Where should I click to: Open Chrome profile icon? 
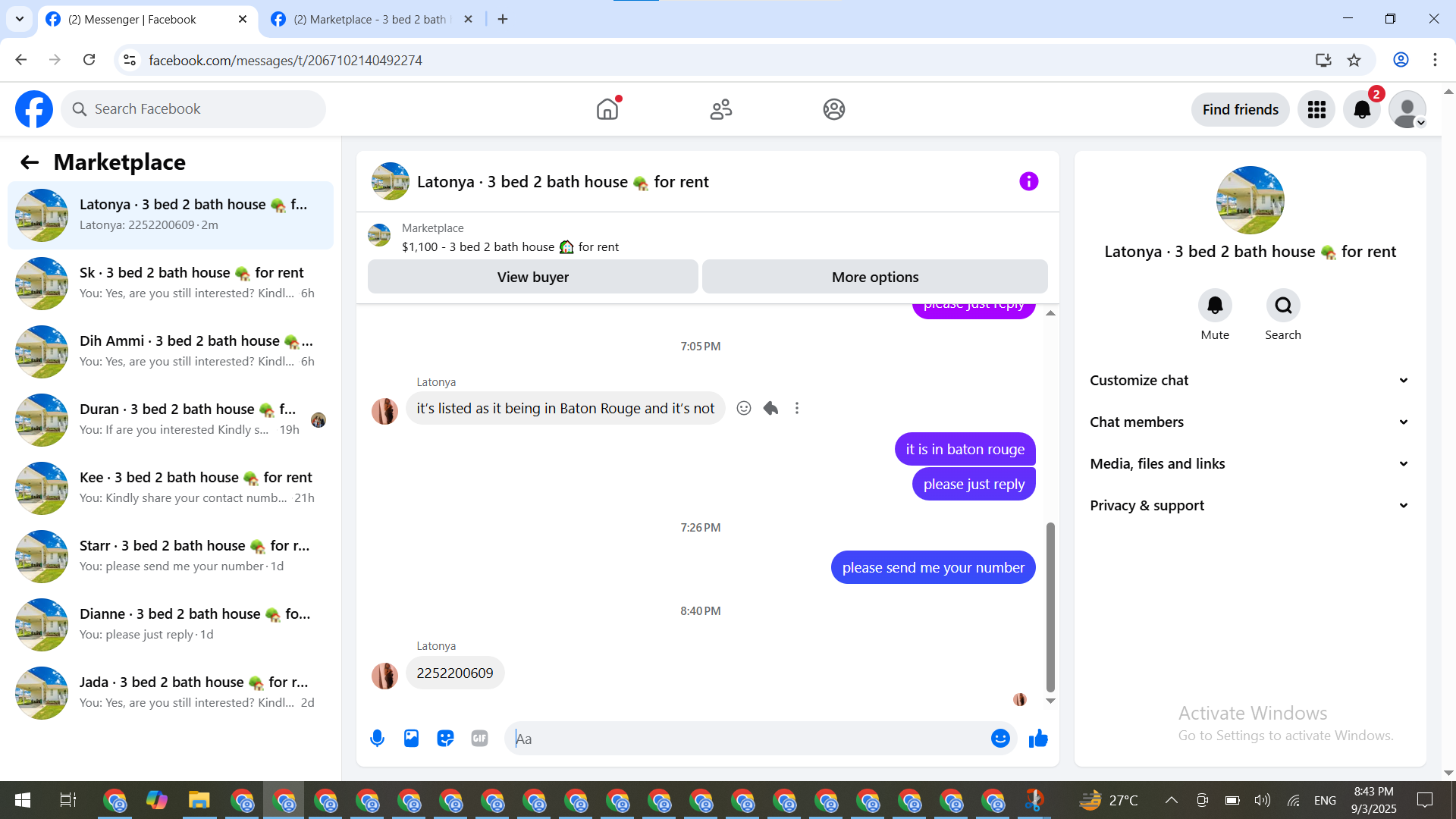(1401, 60)
